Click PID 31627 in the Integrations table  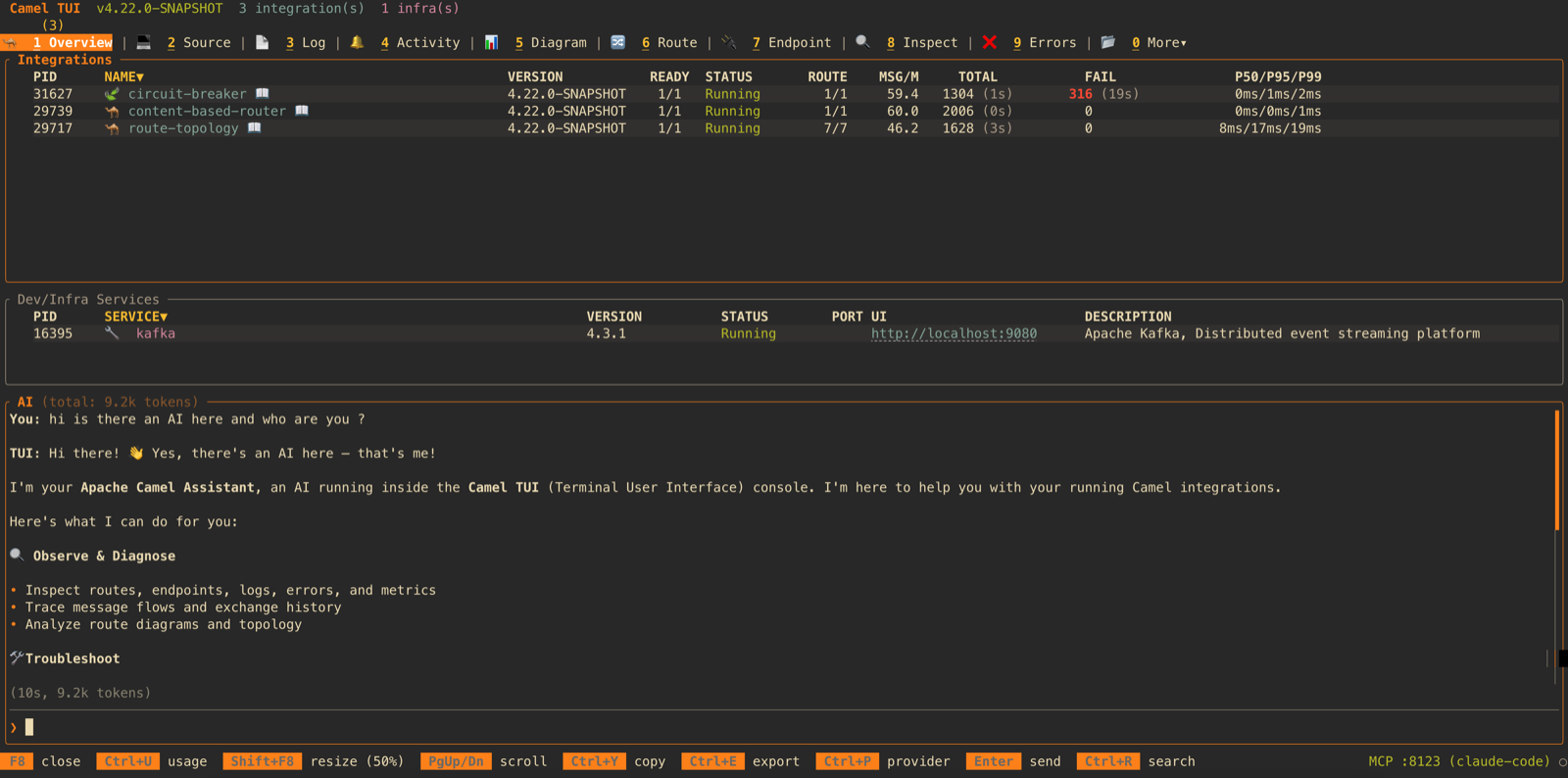click(53, 94)
